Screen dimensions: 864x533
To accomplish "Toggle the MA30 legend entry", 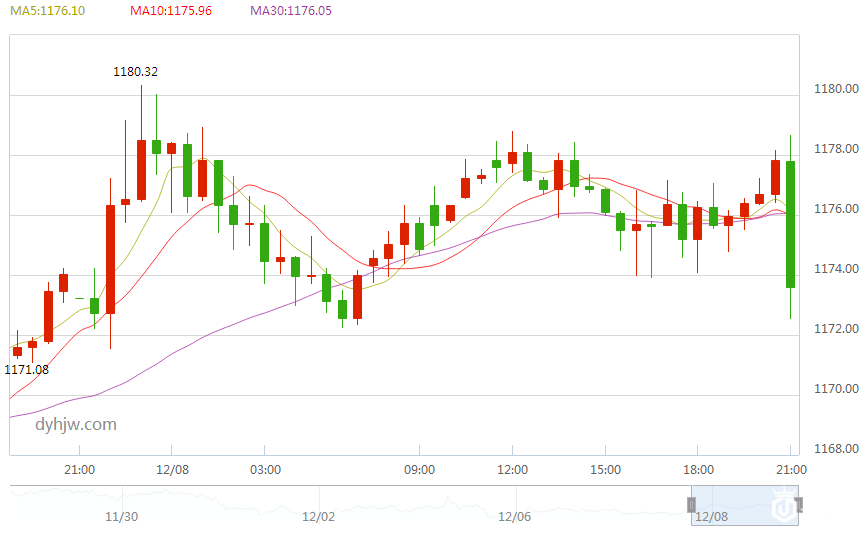I will 291,11.
